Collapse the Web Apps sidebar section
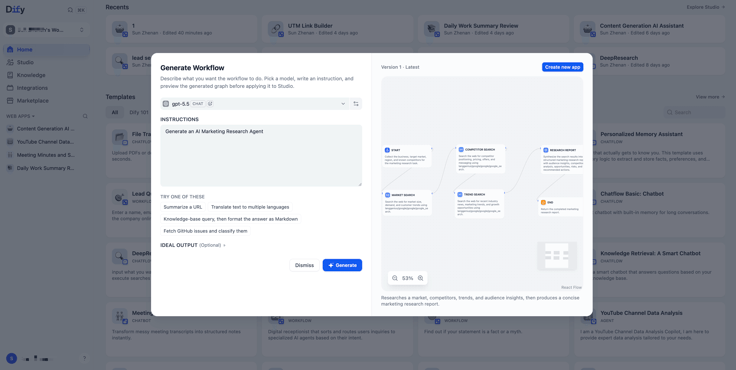The height and width of the screenshot is (370, 736). tap(20, 116)
